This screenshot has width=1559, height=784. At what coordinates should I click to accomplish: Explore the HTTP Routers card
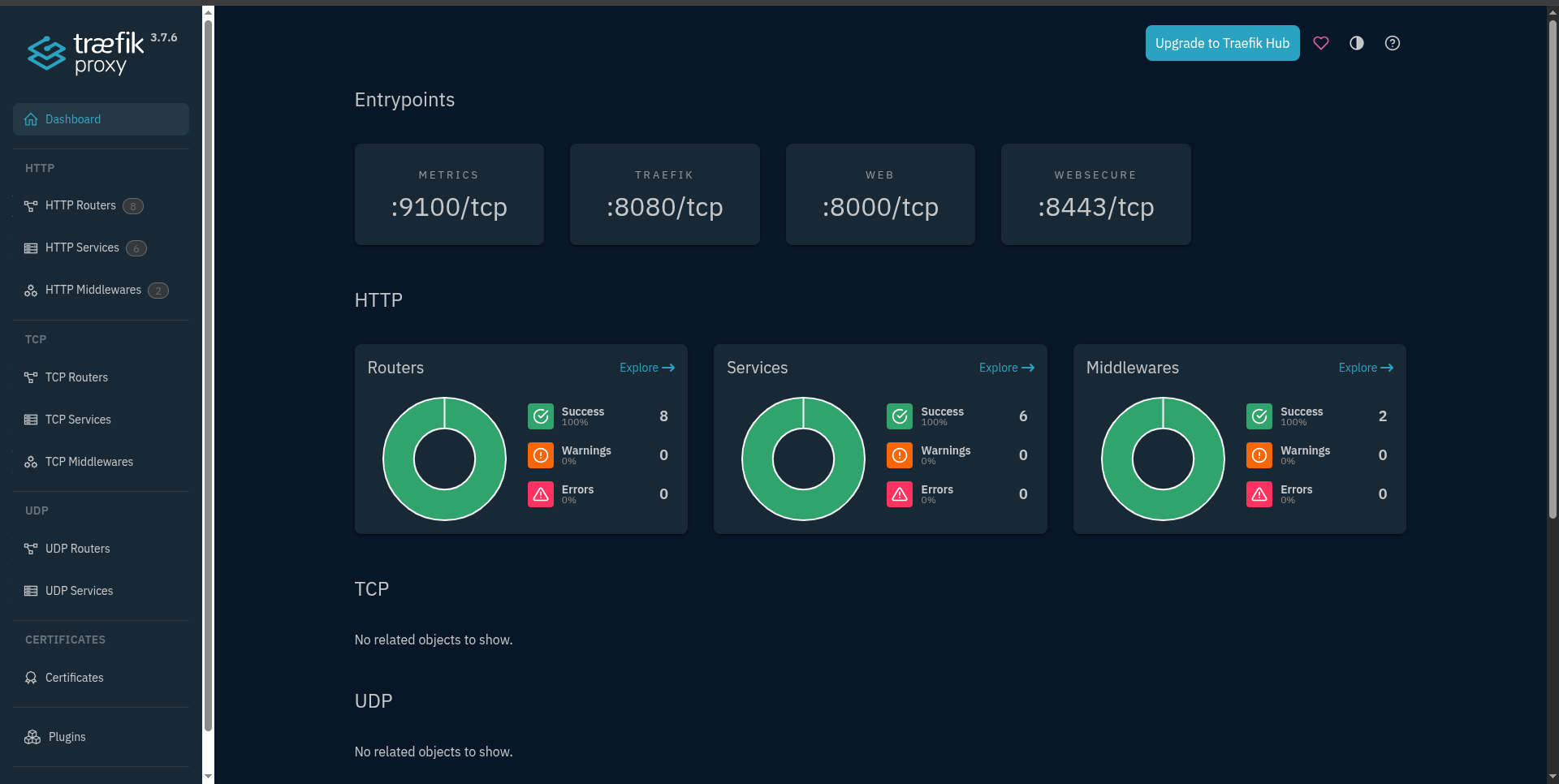tap(647, 368)
